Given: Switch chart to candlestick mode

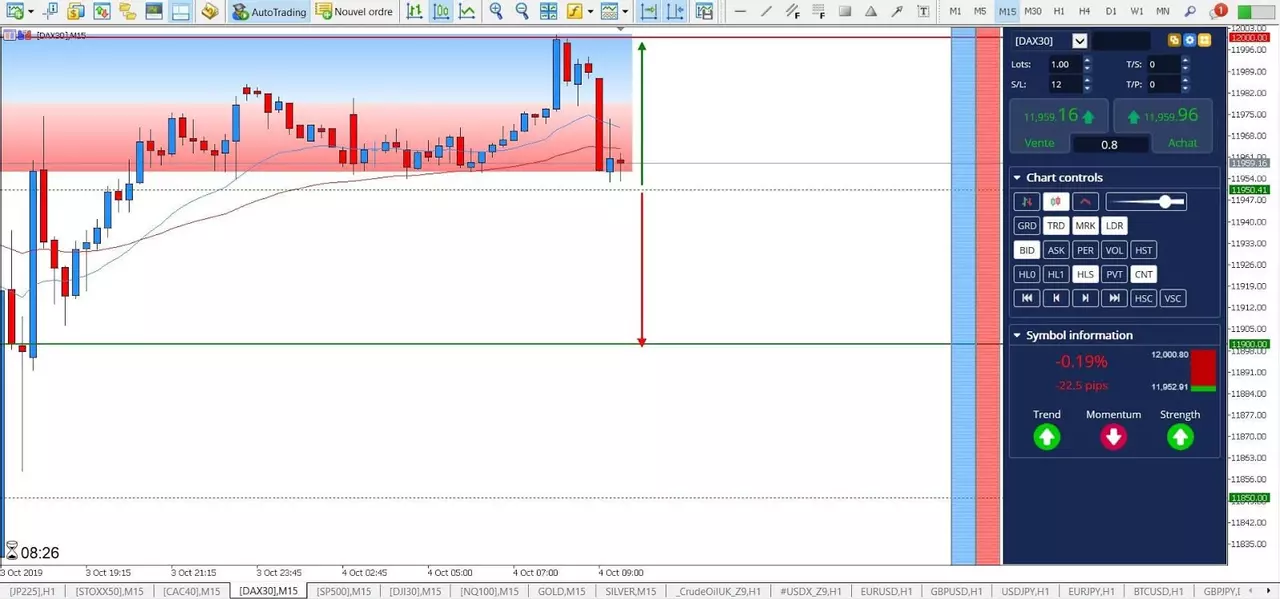Looking at the screenshot, I should point(440,11).
